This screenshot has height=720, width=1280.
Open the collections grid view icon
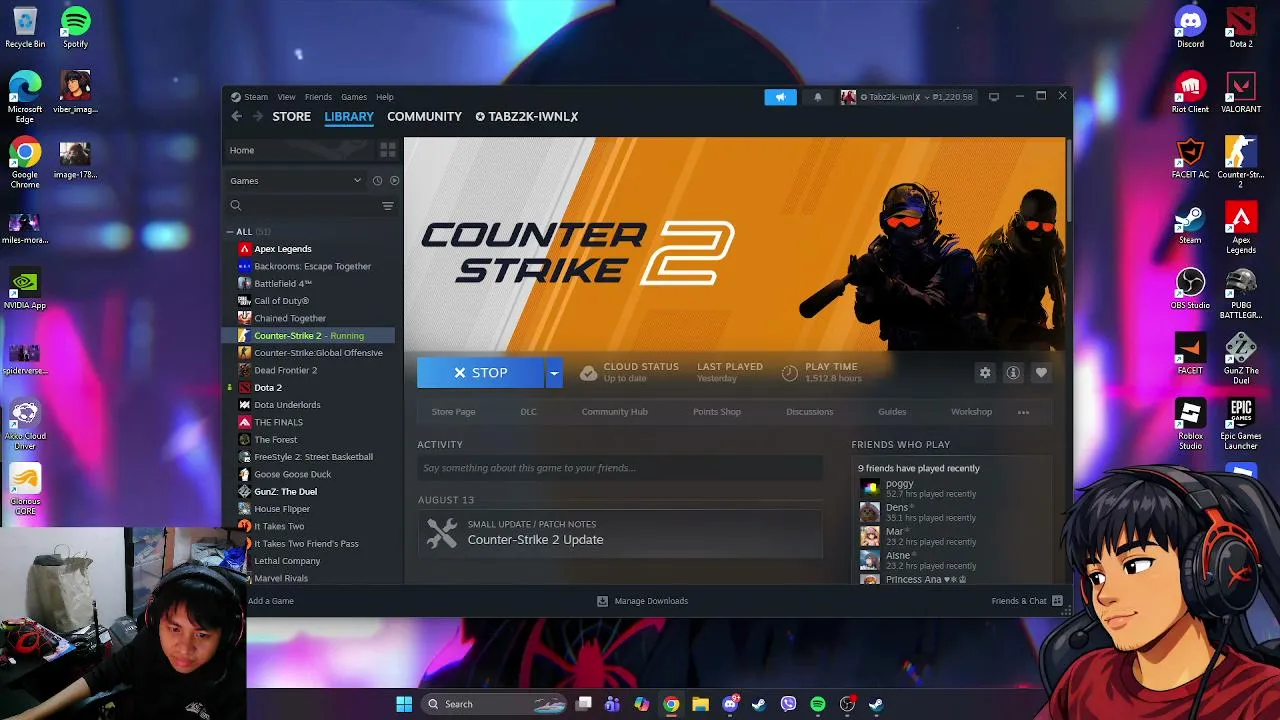pos(388,150)
